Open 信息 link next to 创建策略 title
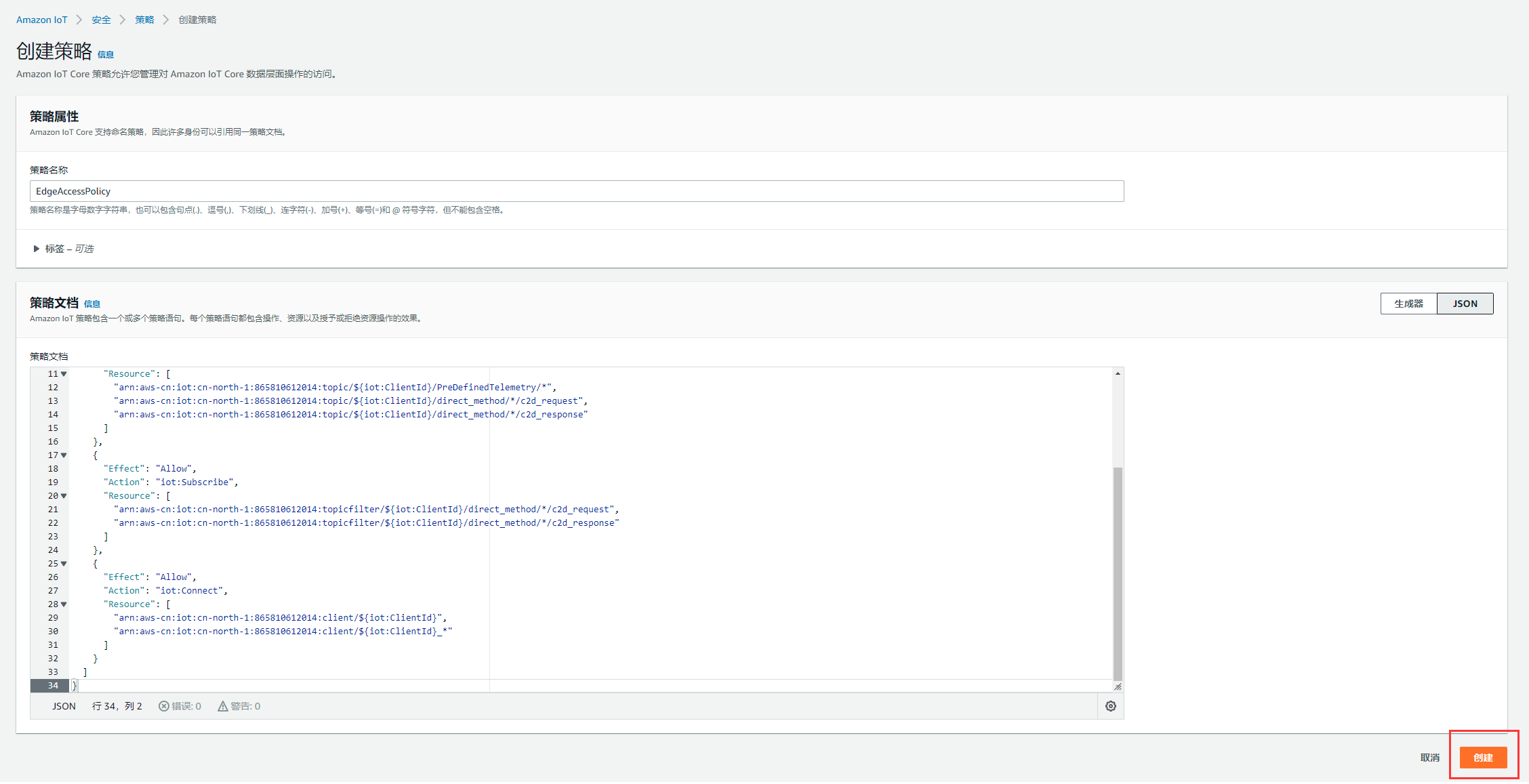This screenshot has height=784, width=1529. pos(106,55)
